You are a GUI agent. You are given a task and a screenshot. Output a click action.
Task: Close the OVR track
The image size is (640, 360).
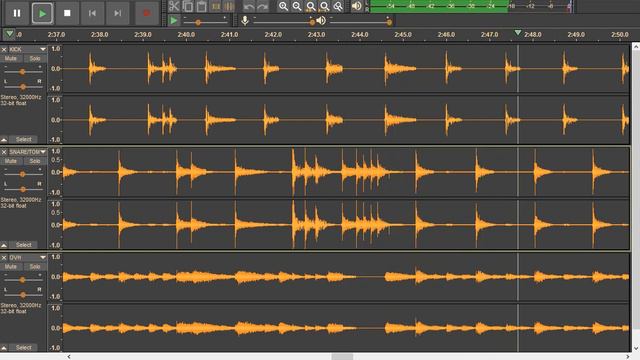[4, 258]
